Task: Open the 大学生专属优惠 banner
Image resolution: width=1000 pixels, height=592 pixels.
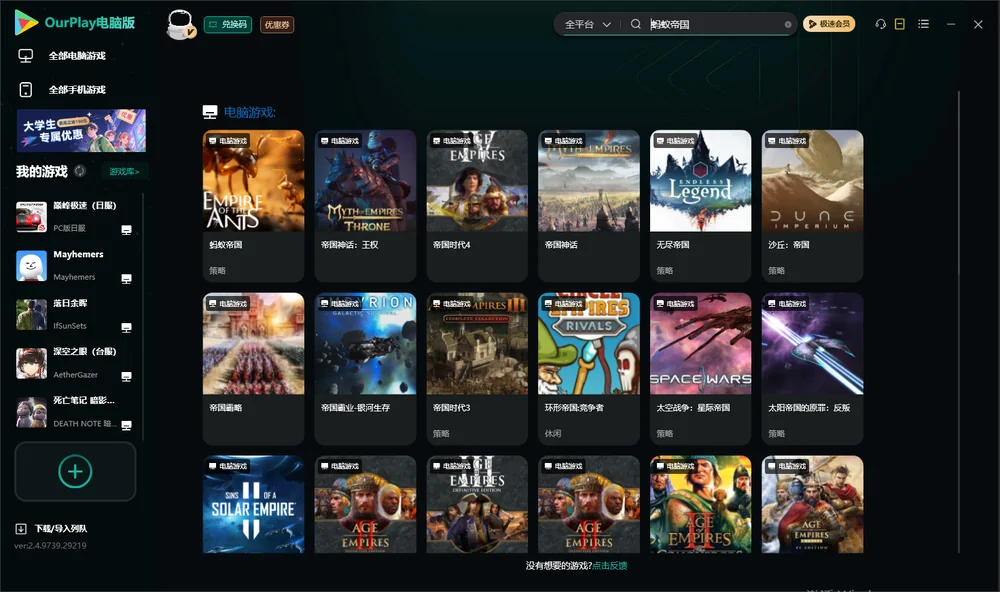Action: point(81,131)
